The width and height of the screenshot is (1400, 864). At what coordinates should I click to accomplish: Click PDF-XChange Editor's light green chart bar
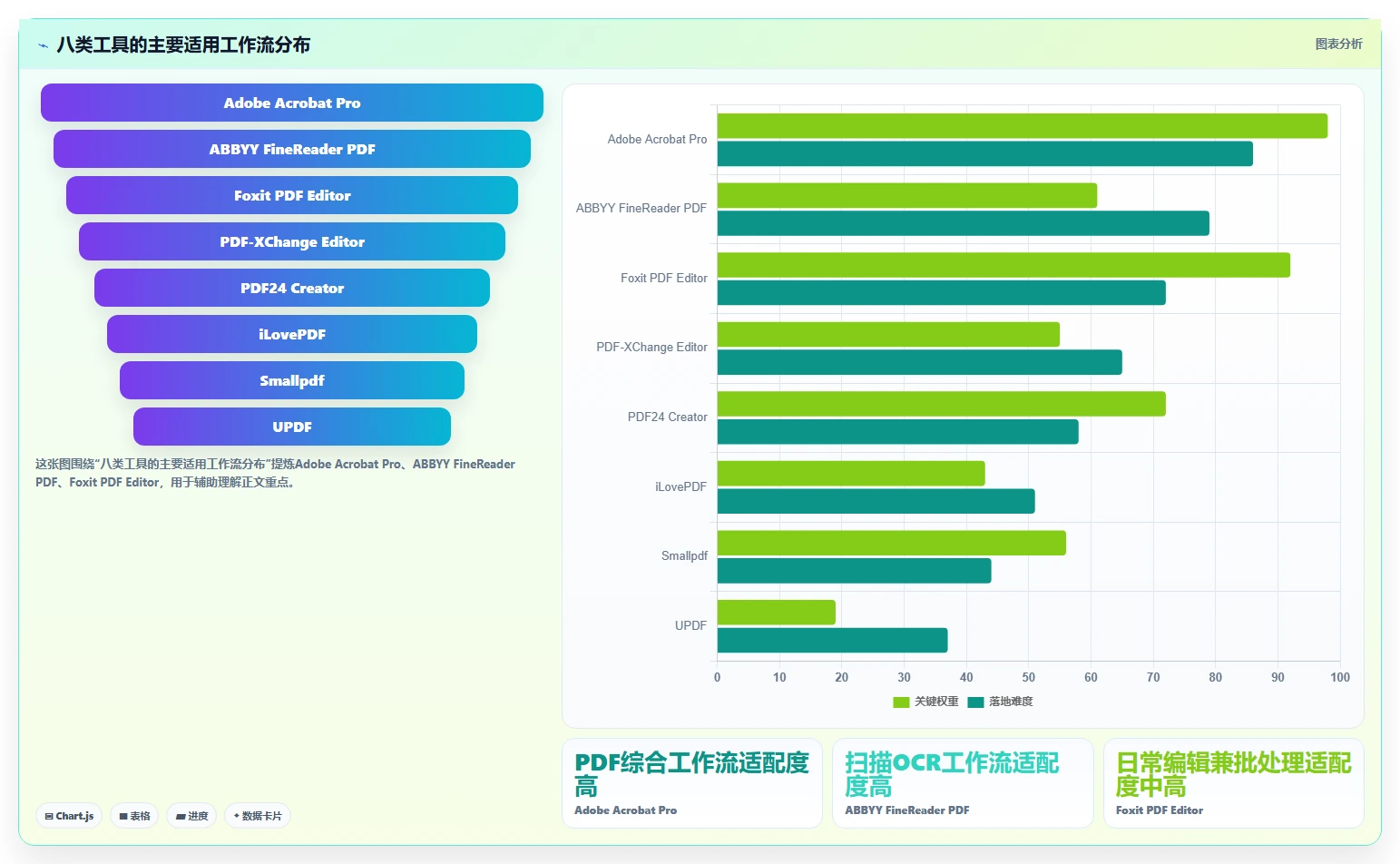(888, 334)
